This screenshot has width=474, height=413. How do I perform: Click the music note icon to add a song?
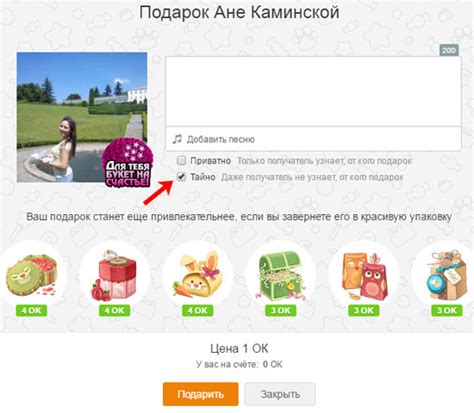[x=177, y=139]
